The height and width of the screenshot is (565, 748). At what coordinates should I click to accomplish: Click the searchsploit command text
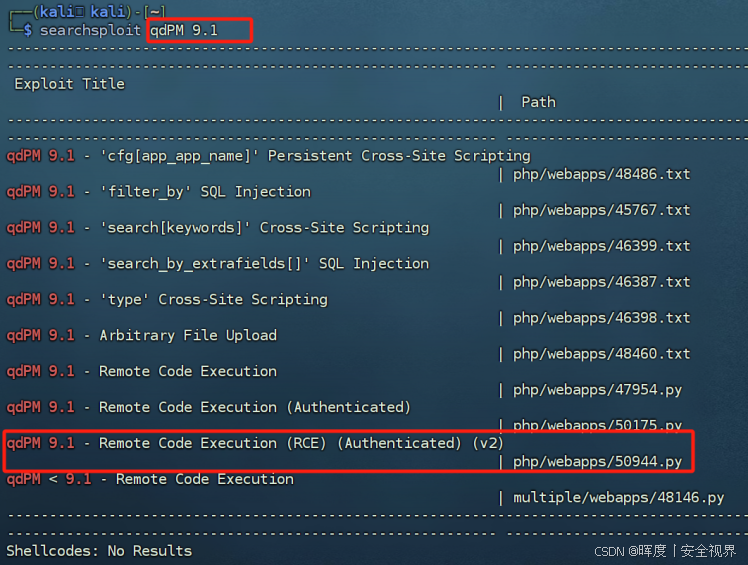pos(91,31)
